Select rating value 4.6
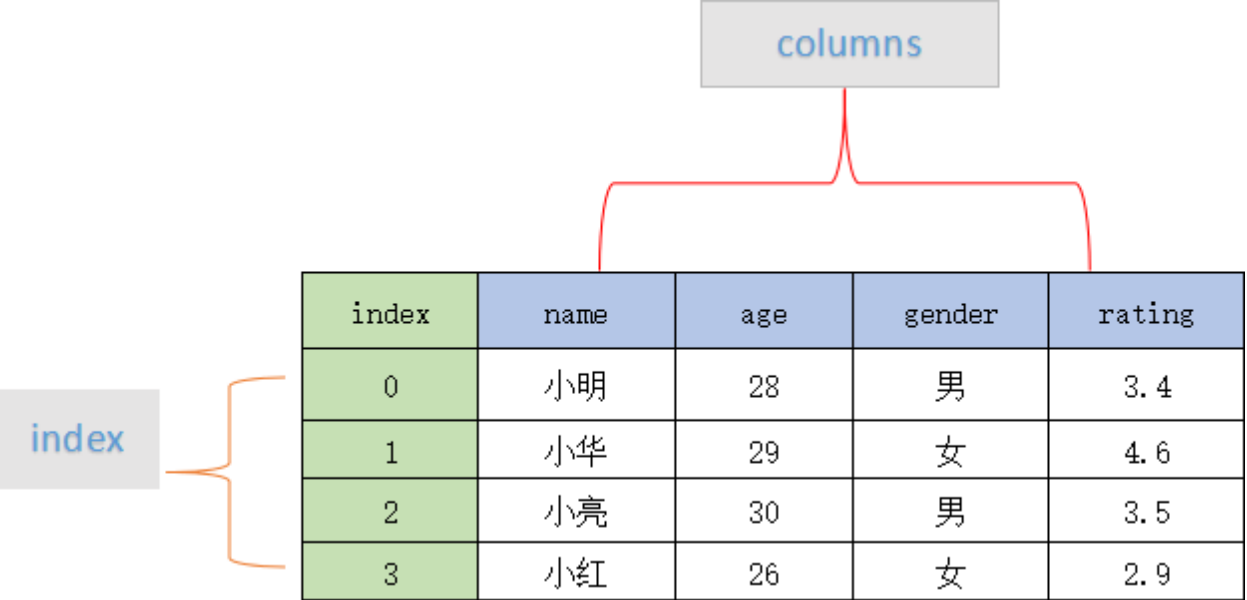The image size is (1247, 600). coord(1146,450)
